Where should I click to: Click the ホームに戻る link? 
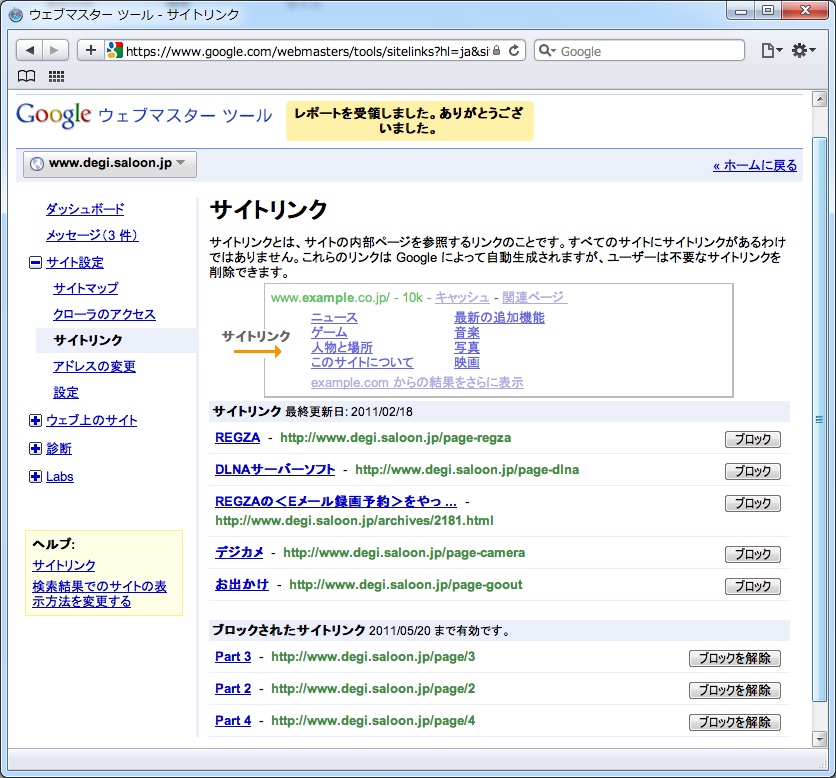[755, 166]
